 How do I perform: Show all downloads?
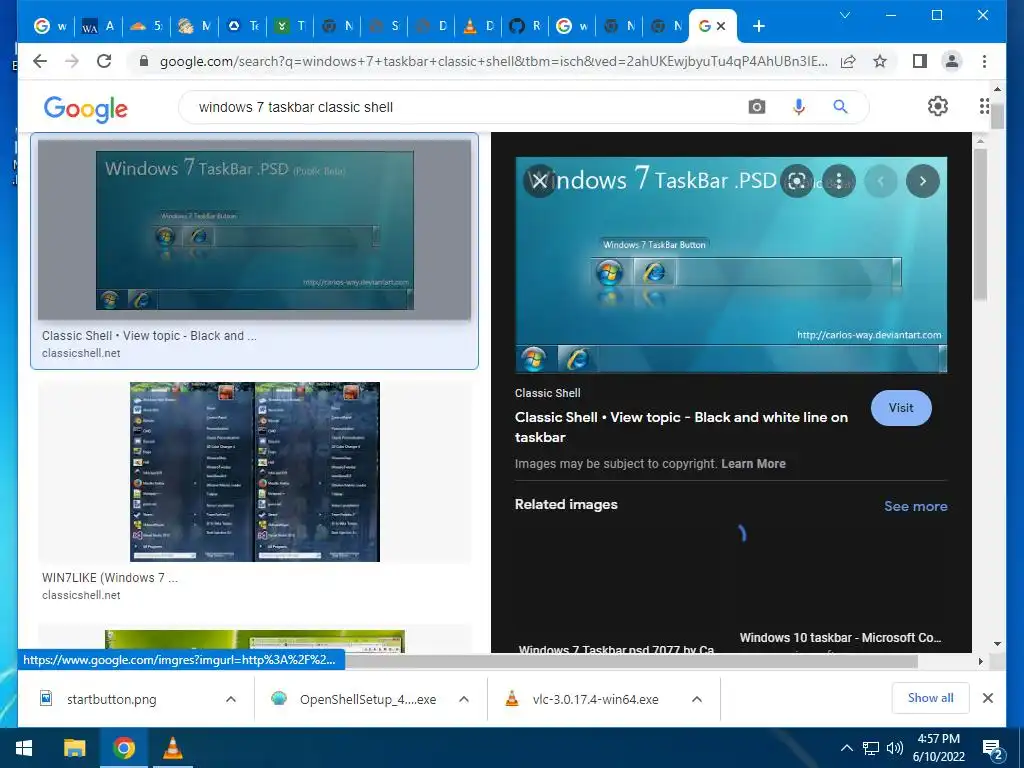click(x=930, y=698)
